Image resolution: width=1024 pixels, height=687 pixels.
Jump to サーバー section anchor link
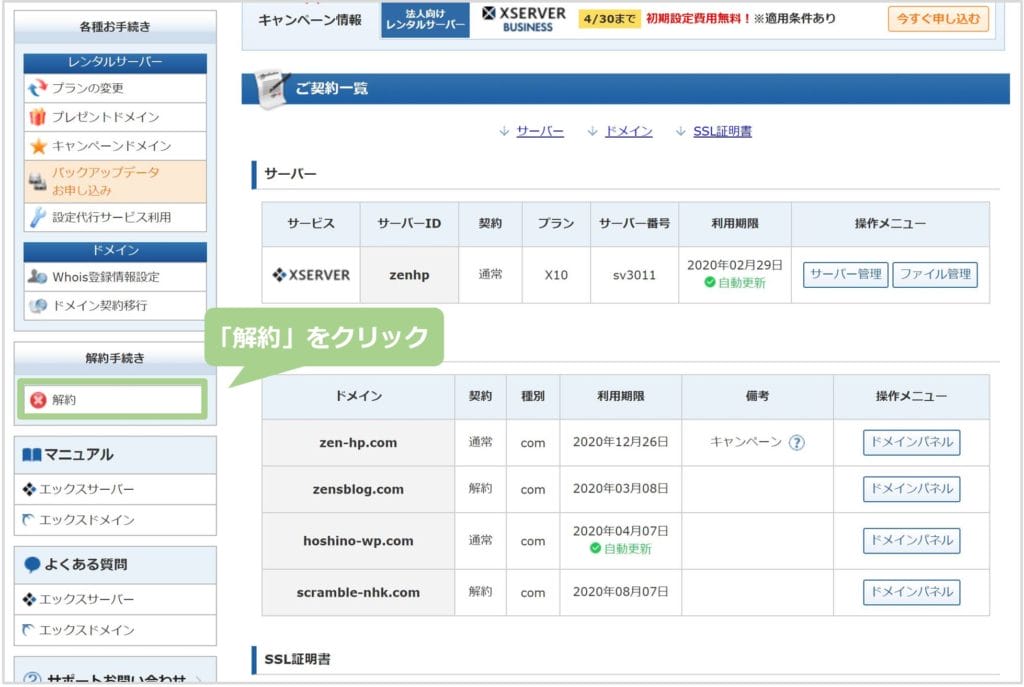point(539,131)
